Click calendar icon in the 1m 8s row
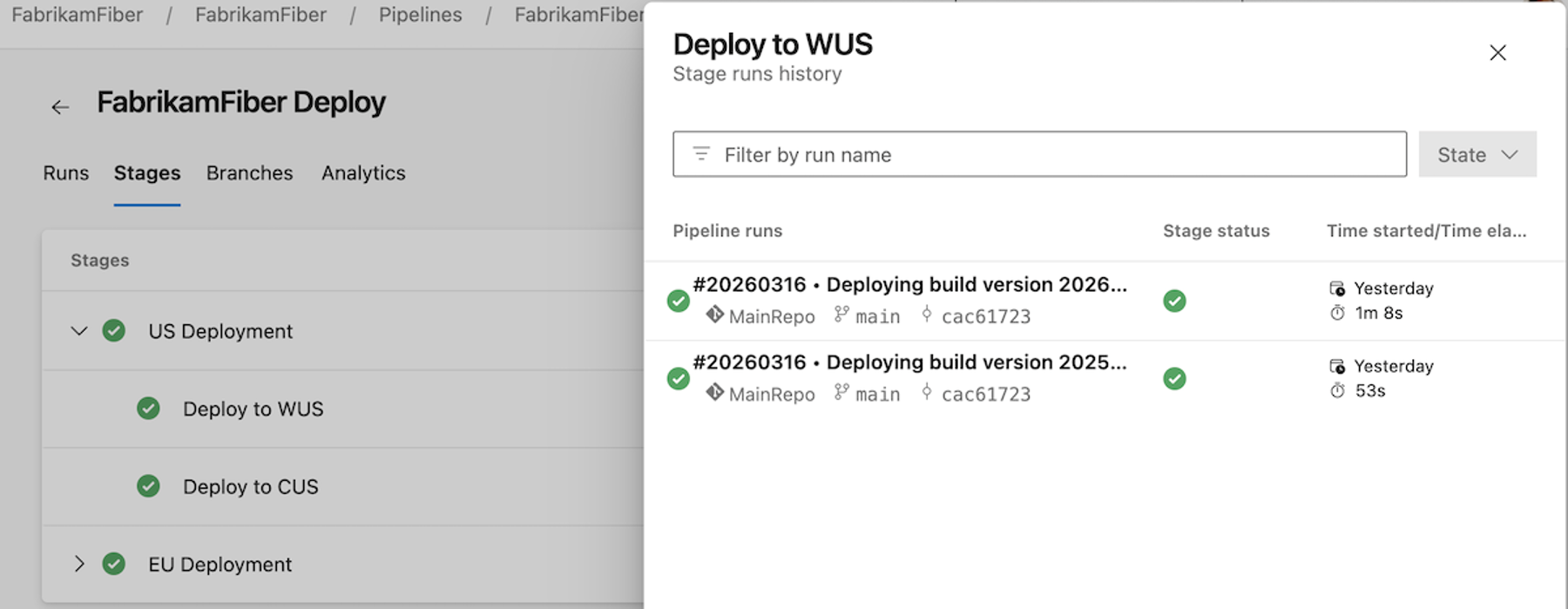The image size is (1568, 609). click(1337, 288)
